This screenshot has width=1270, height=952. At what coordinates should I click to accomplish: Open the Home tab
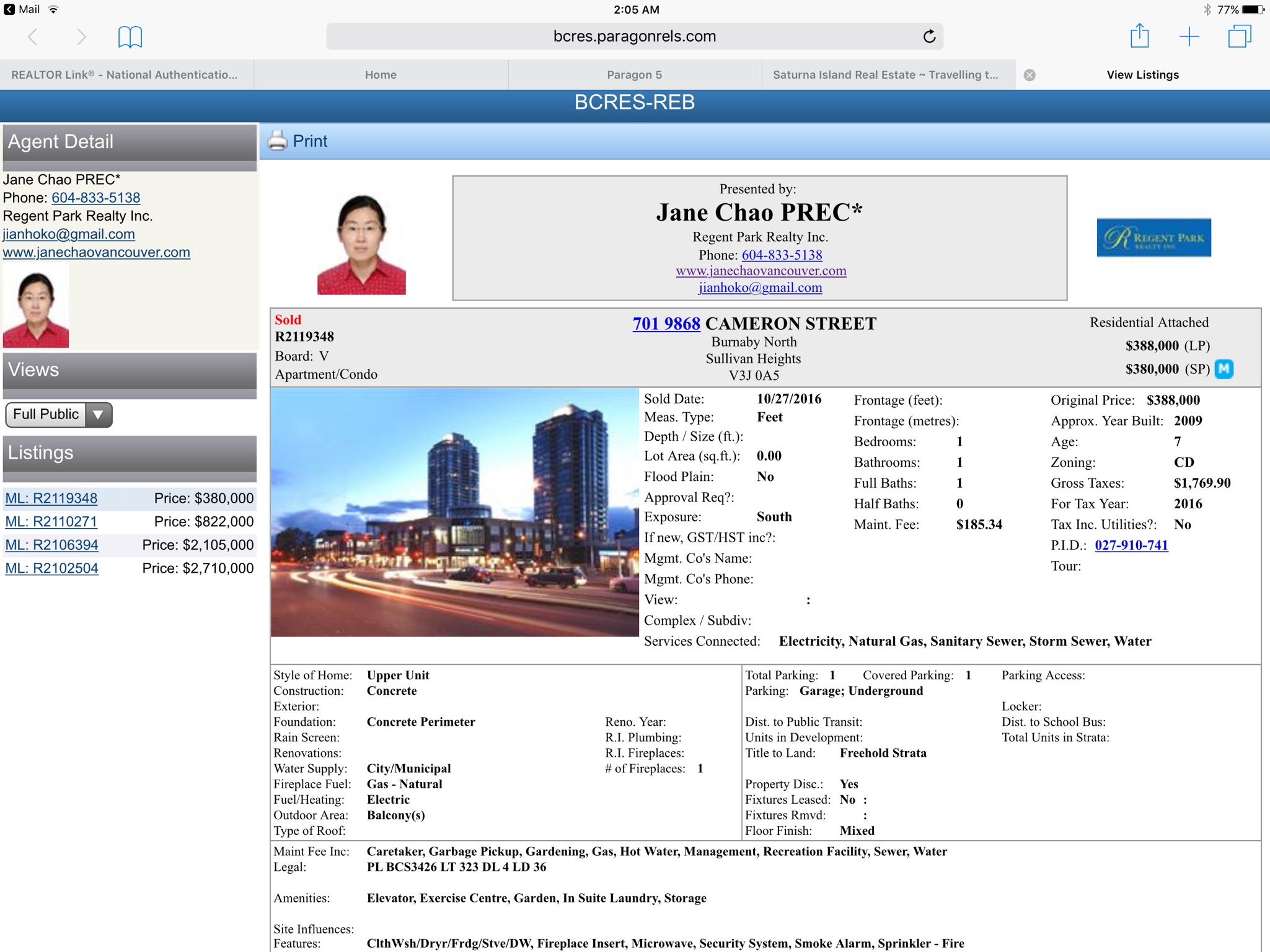click(x=381, y=75)
